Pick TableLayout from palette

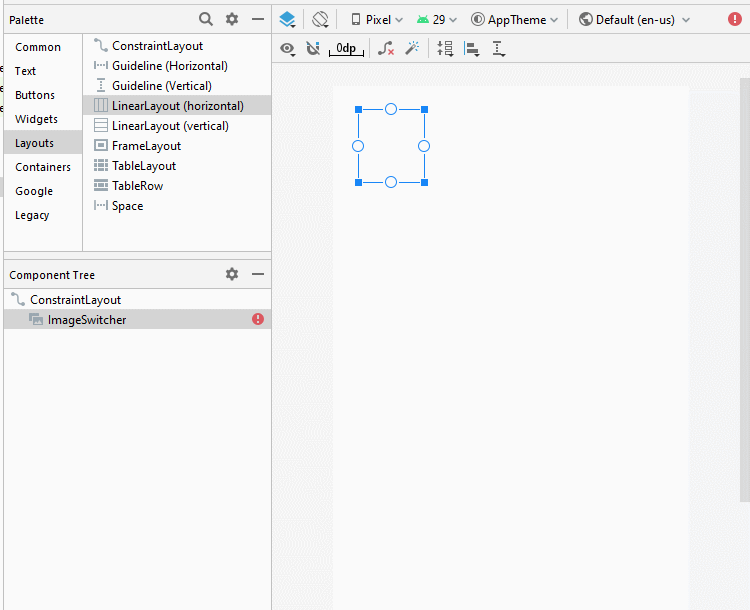(177, 166)
